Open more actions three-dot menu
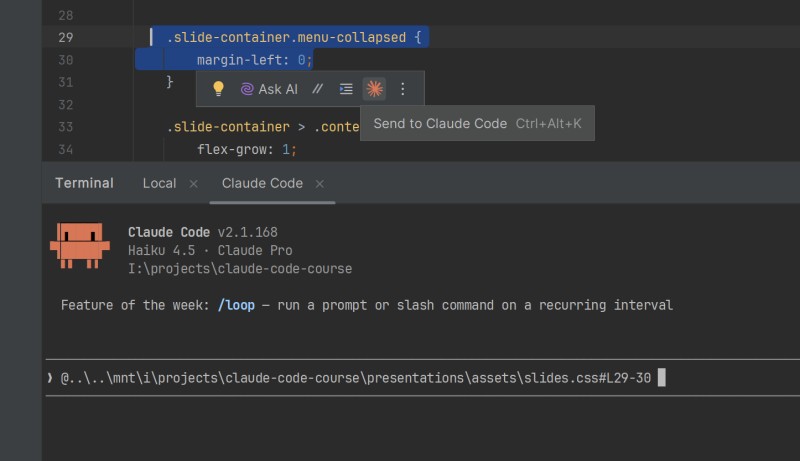The height and width of the screenshot is (461, 800). coord(403,89)
